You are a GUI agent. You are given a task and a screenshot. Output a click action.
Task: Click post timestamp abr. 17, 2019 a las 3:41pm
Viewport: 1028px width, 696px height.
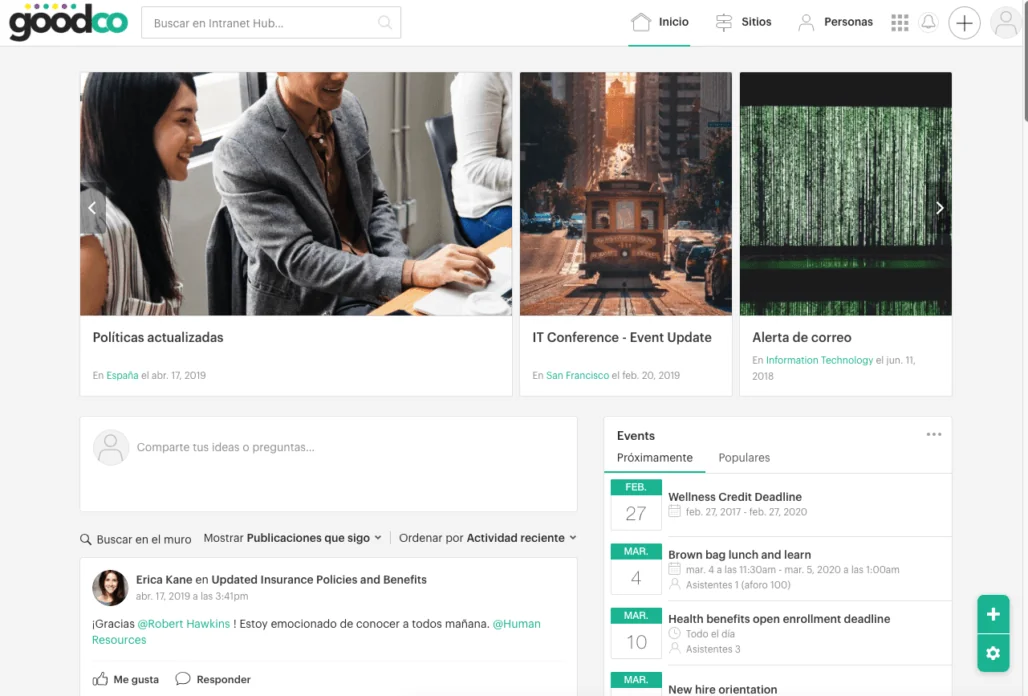tap(192, 596)
